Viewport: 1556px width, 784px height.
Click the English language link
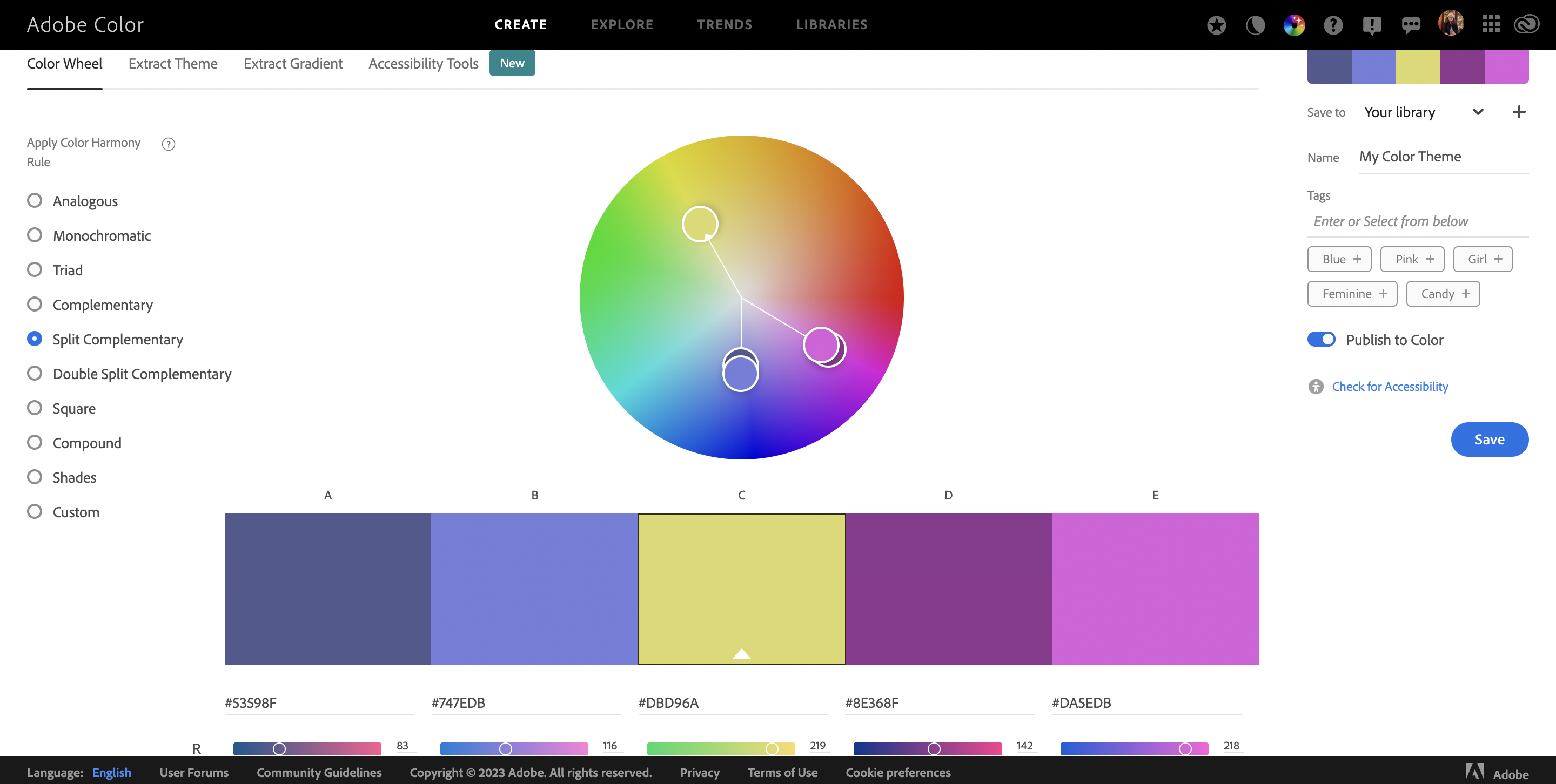pos(112,773)
